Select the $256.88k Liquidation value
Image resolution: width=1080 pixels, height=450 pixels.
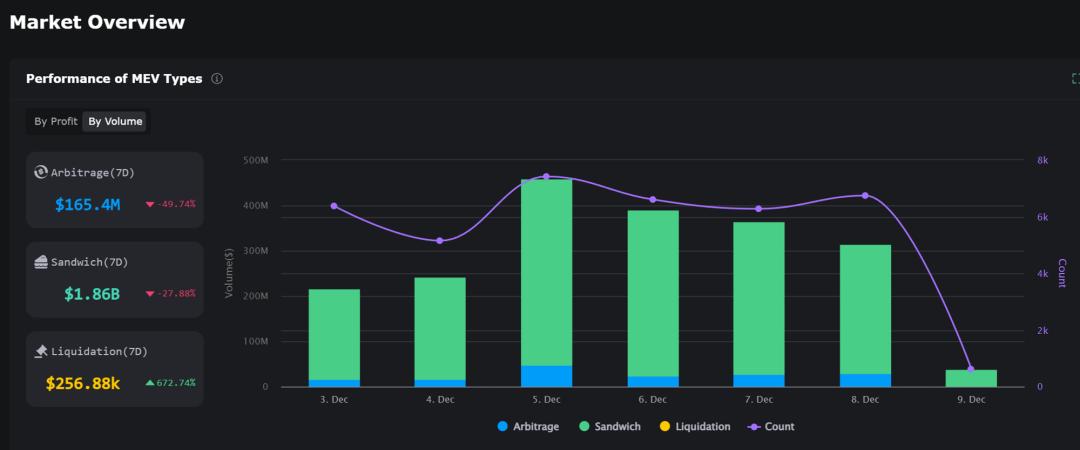83,383
